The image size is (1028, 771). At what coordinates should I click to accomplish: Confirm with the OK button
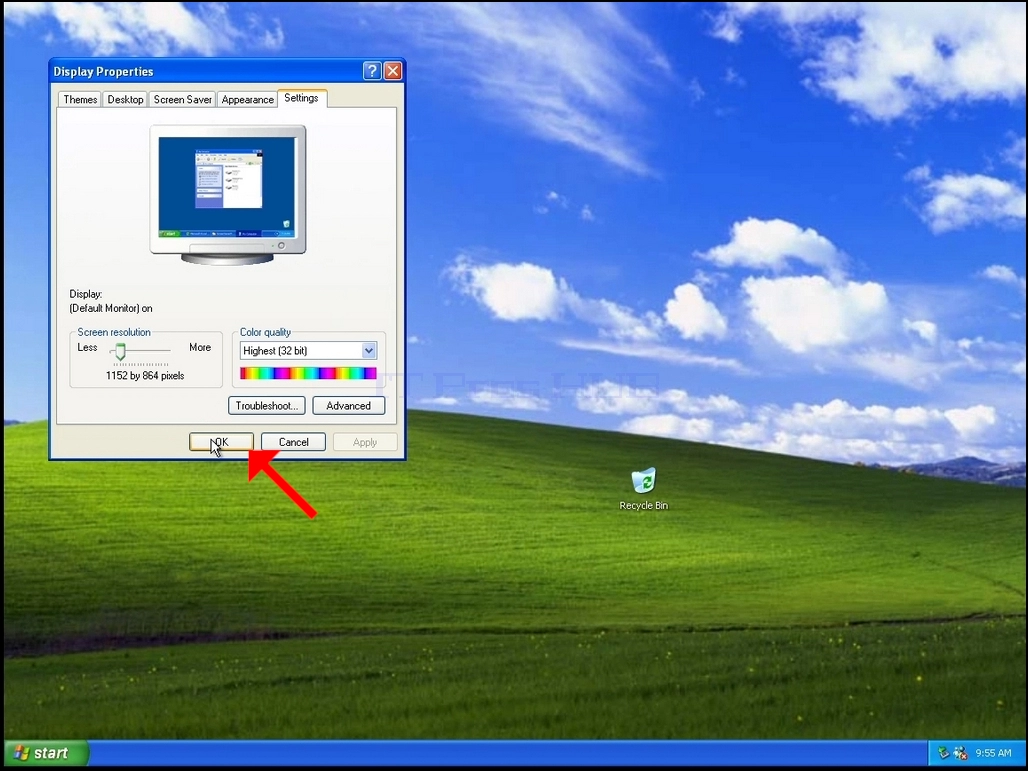[221, 442]
